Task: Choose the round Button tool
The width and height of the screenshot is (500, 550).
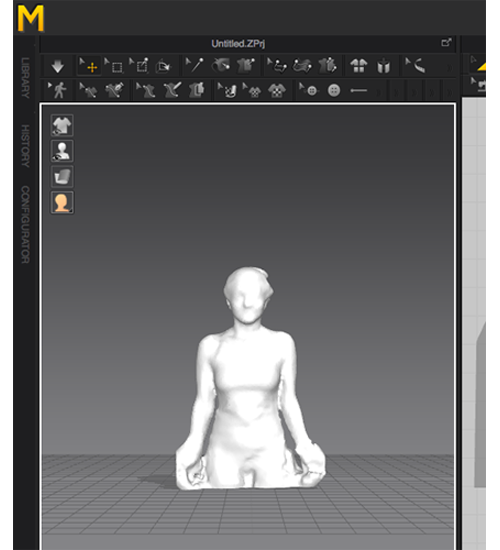Action: tap(334, 90)
